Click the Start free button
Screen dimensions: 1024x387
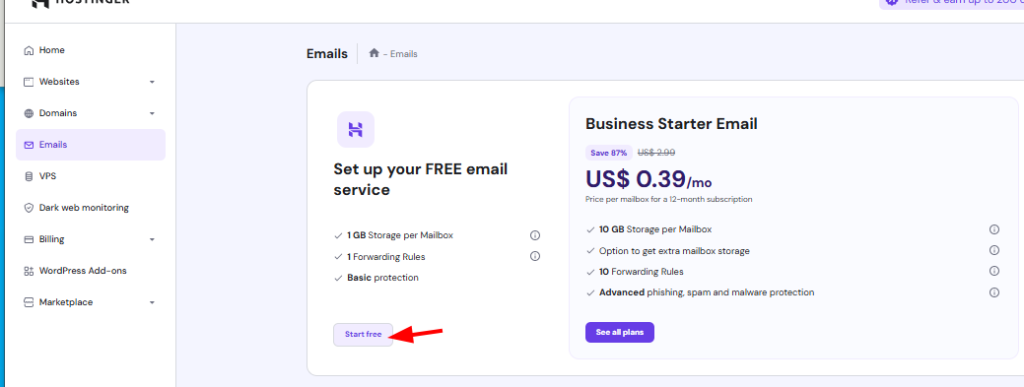point(363,334)
